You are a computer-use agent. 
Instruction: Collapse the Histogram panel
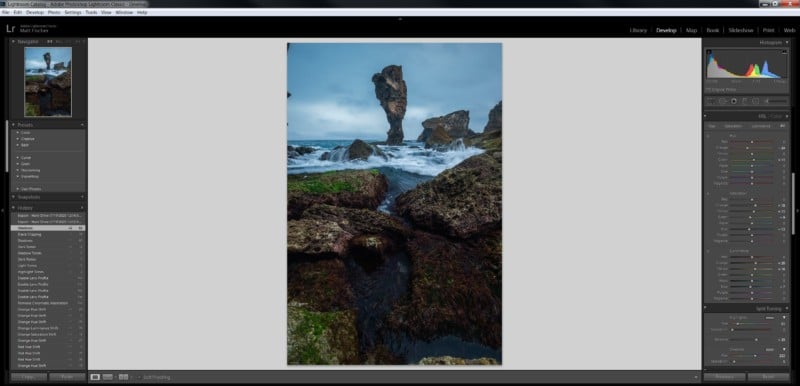coord(786,43)
